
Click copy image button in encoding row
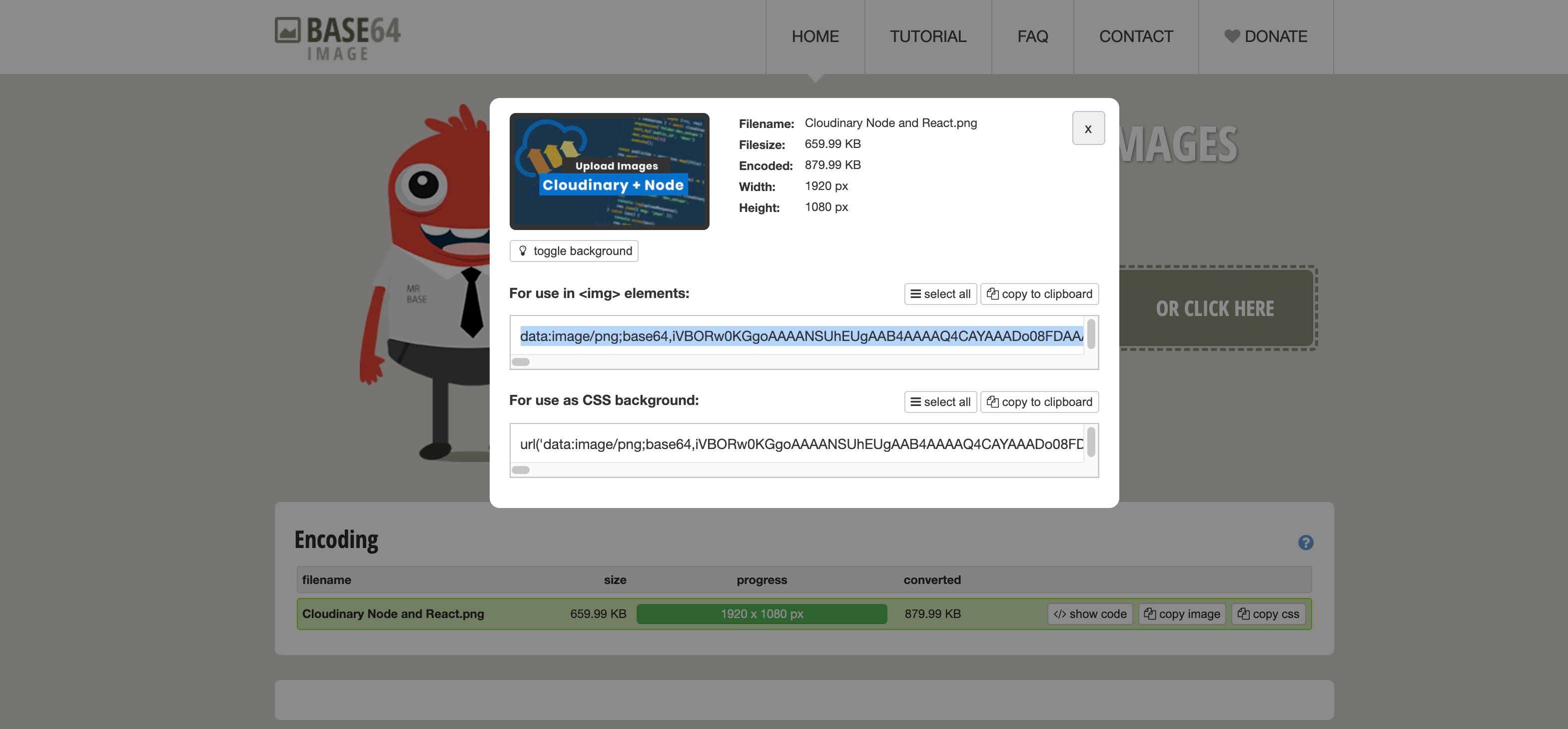(1182, 614)
